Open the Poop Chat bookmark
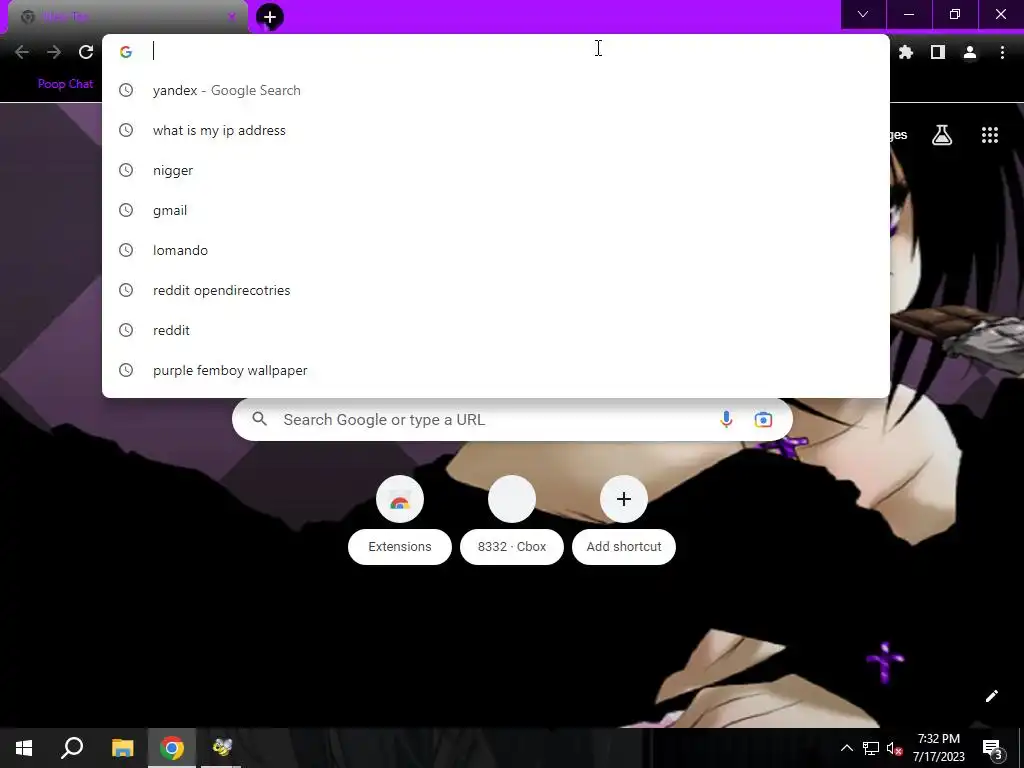This screenshot has width=1024, height=768. (x=65, y=84)
